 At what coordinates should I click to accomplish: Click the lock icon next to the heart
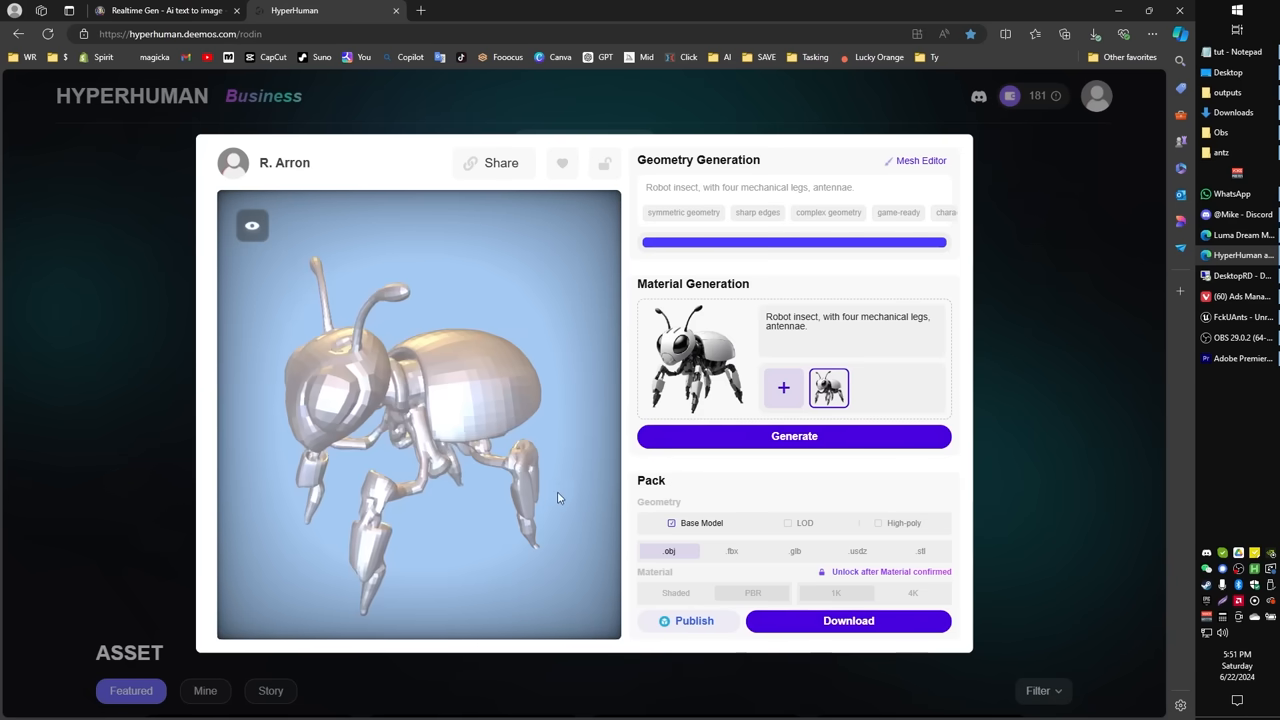tap(605, 163)
